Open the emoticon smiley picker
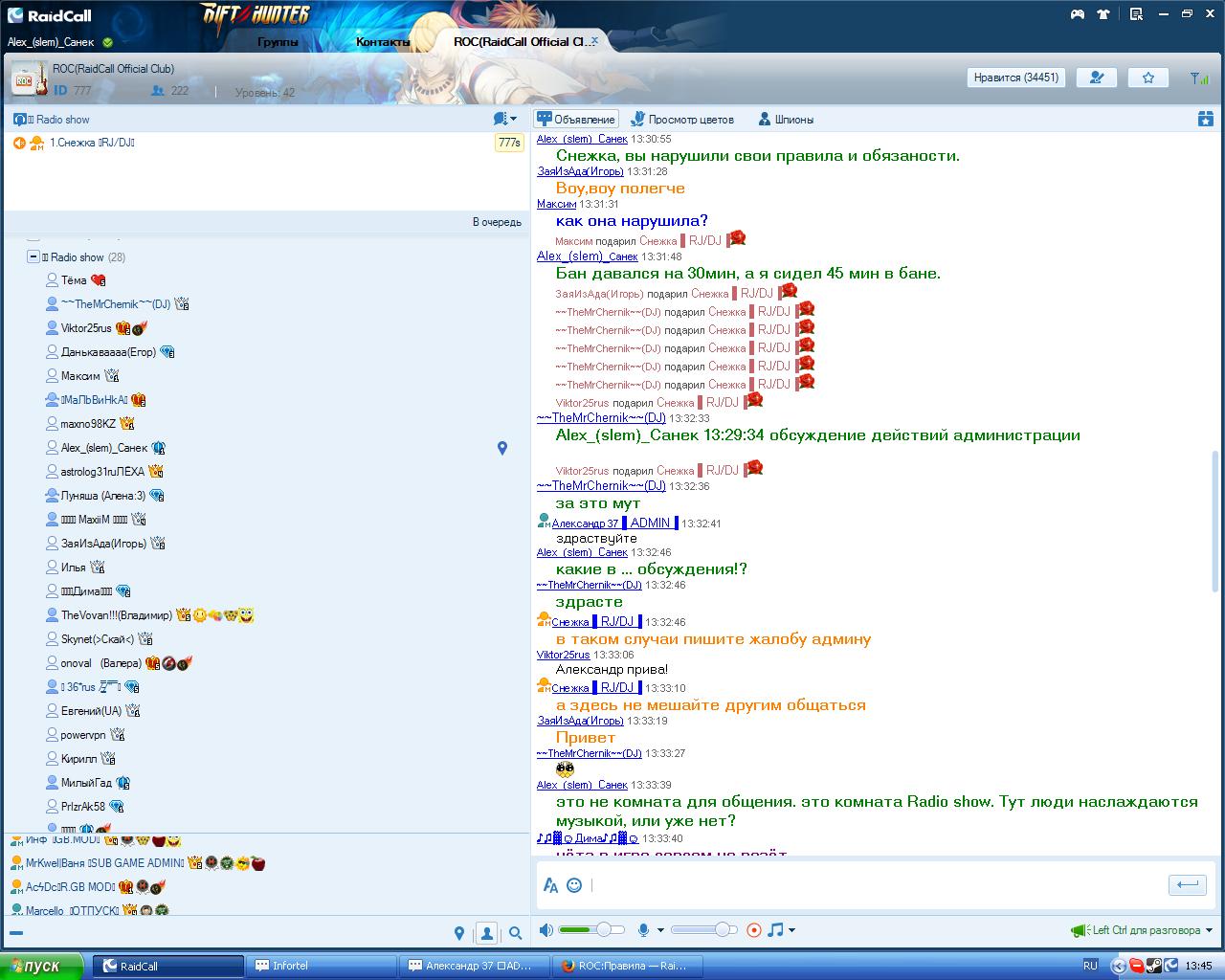This screenshot has height=980, width=1225. click(x=574, y=885)
